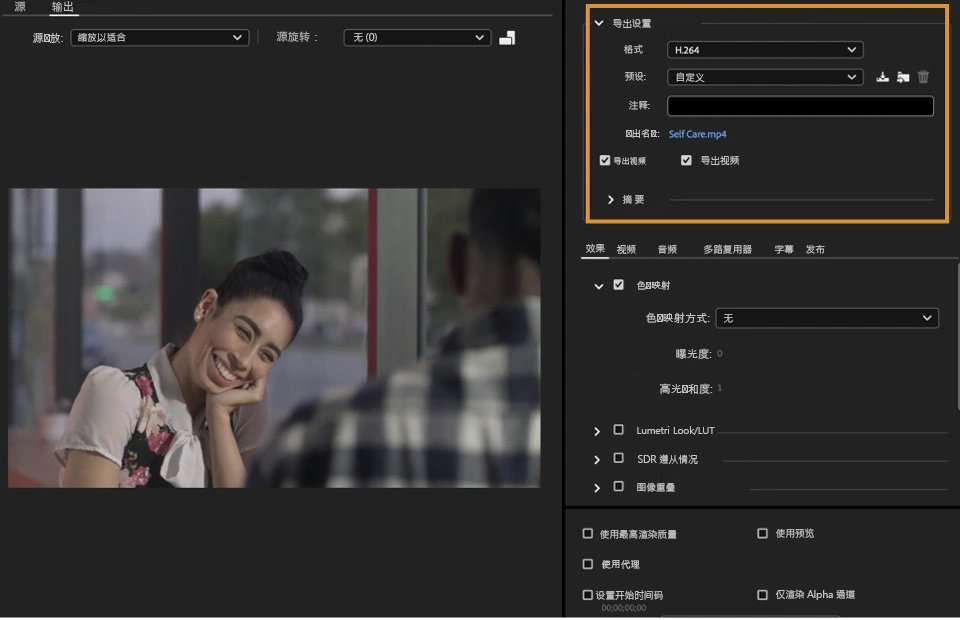Viewport: 960px width, 620px height.
Task: Enable 使用最高渲染质量 checkbox
Action: click(x=588, y=534)
